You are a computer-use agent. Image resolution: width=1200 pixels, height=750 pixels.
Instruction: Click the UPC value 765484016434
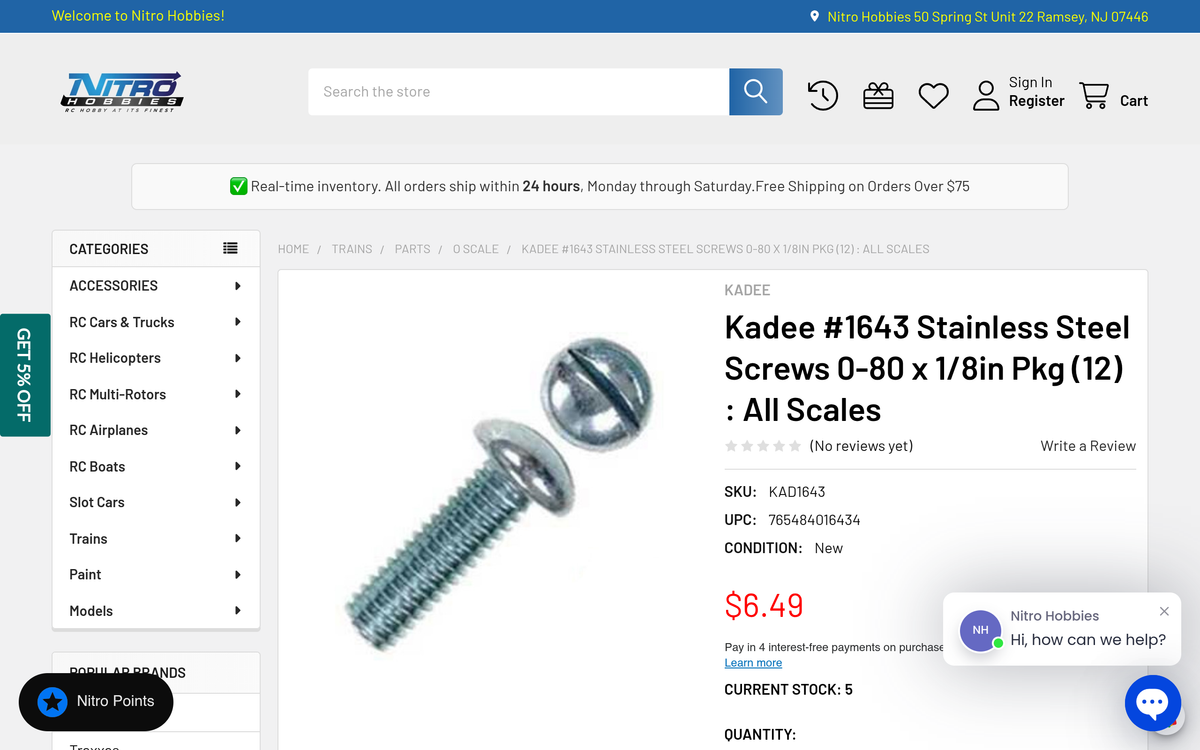(x=814, y=520)
